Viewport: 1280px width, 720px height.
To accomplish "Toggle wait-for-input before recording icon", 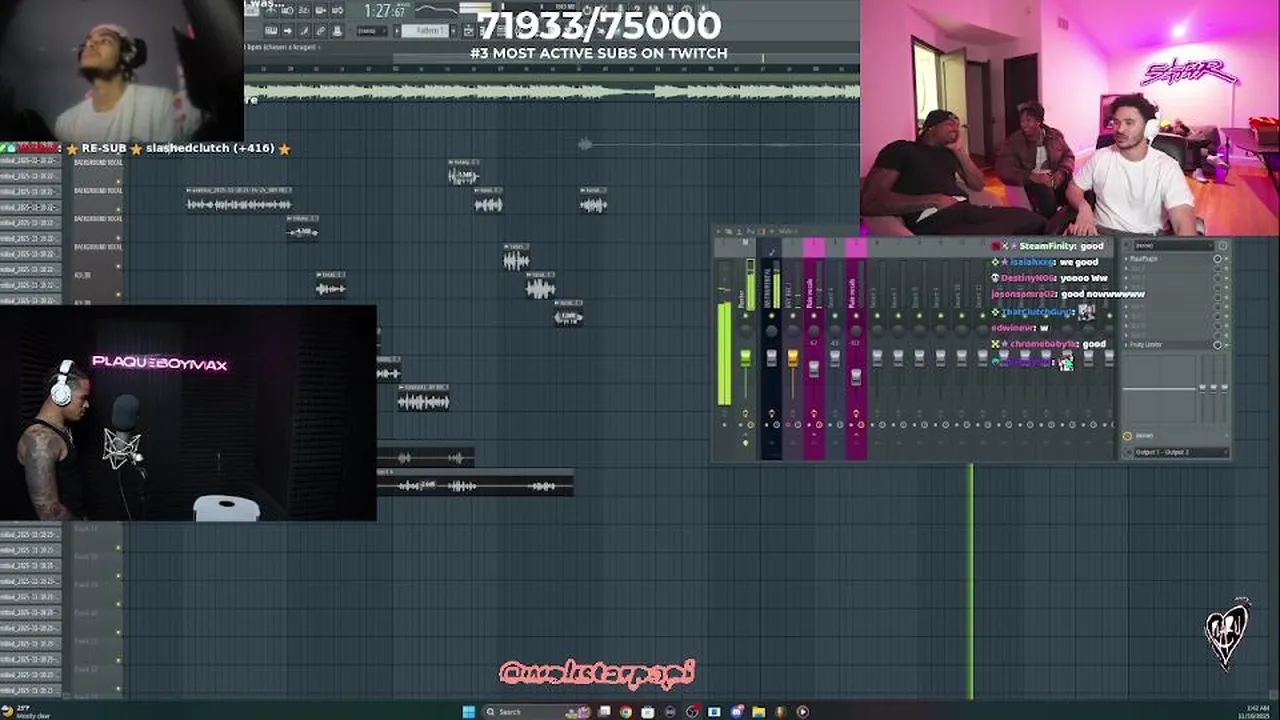I will (x=287, y=10).
